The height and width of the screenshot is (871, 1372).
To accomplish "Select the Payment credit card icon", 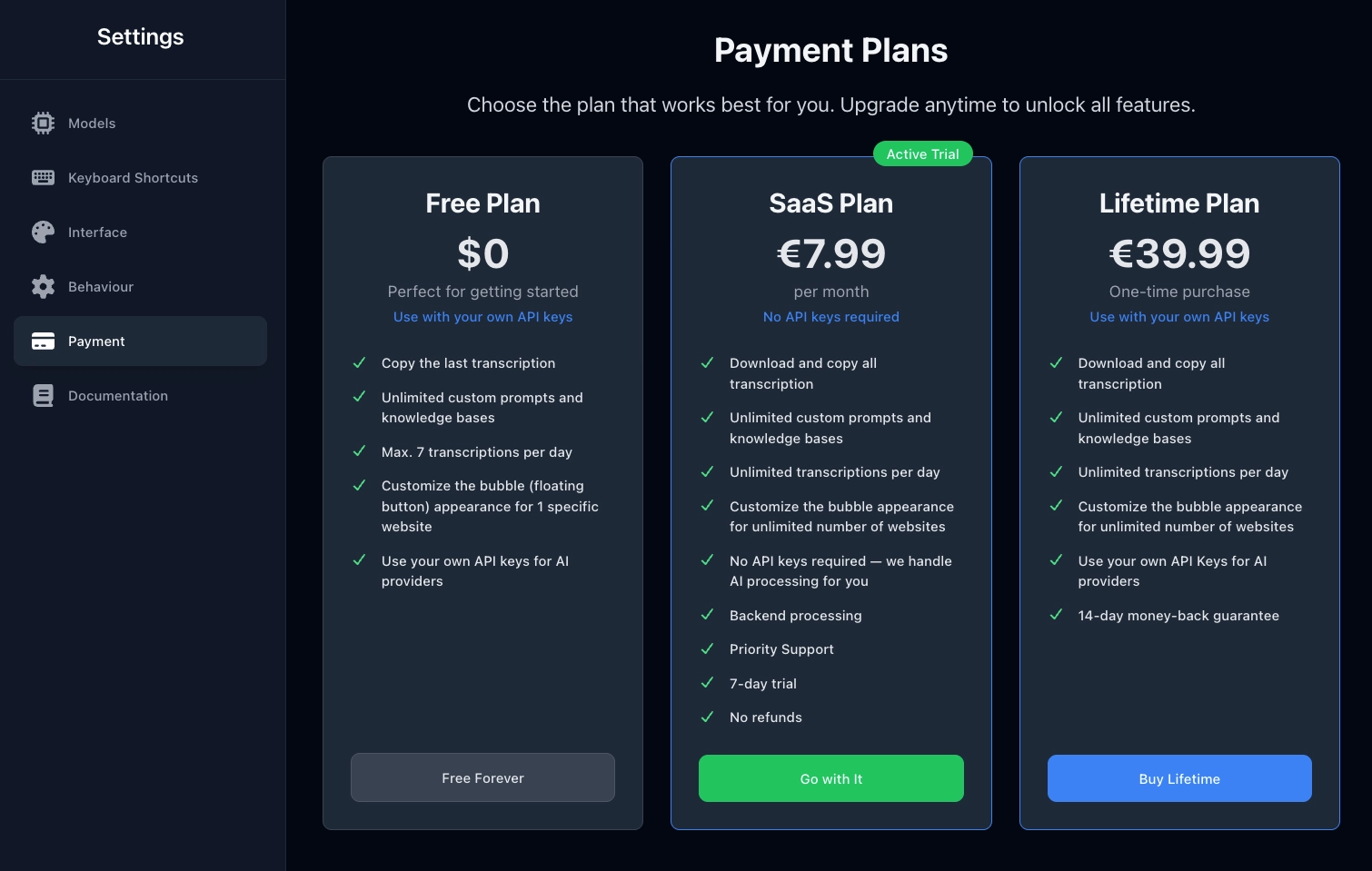I will [43, 341].
